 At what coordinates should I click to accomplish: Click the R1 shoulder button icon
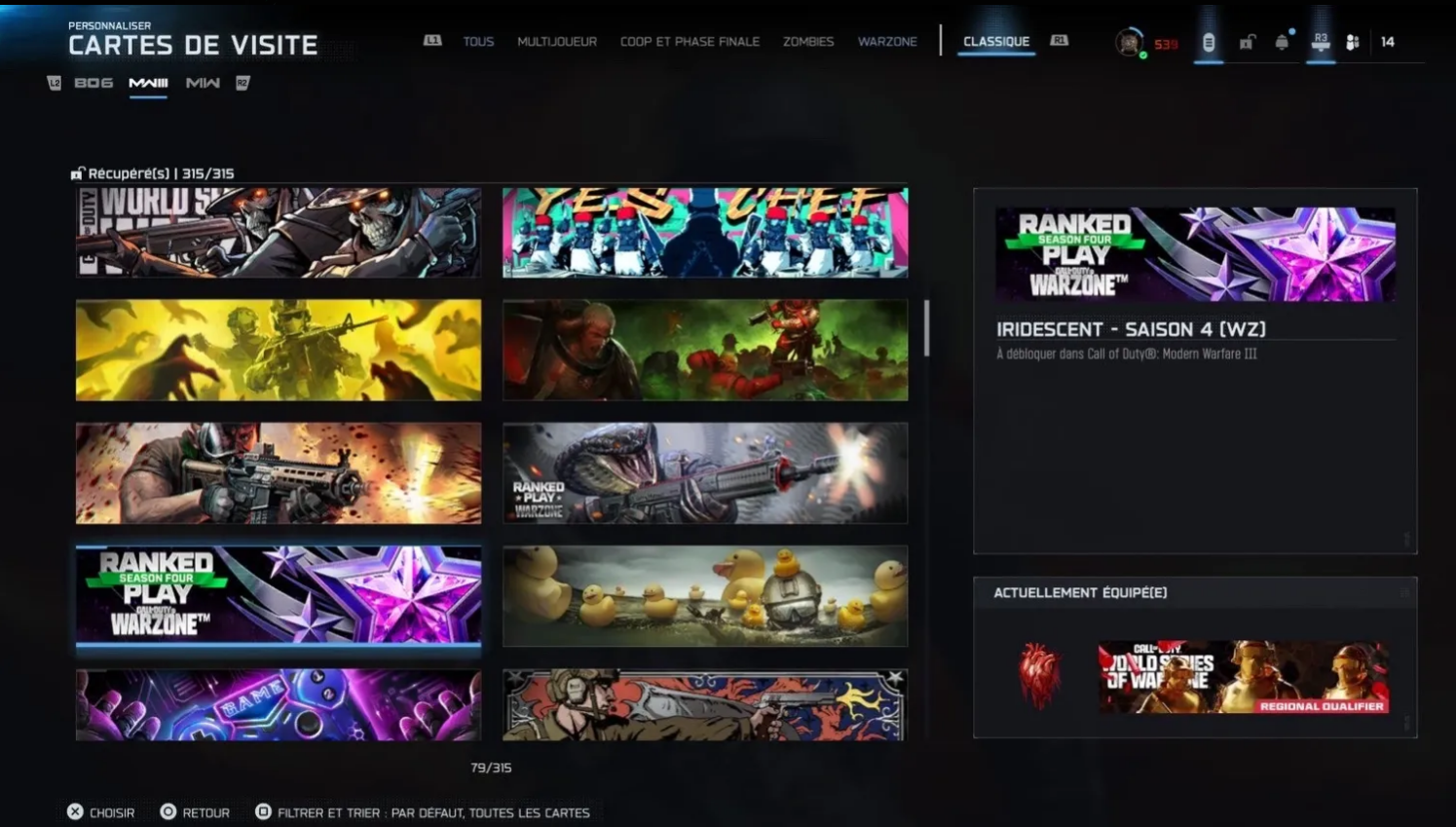point(1060,41)
